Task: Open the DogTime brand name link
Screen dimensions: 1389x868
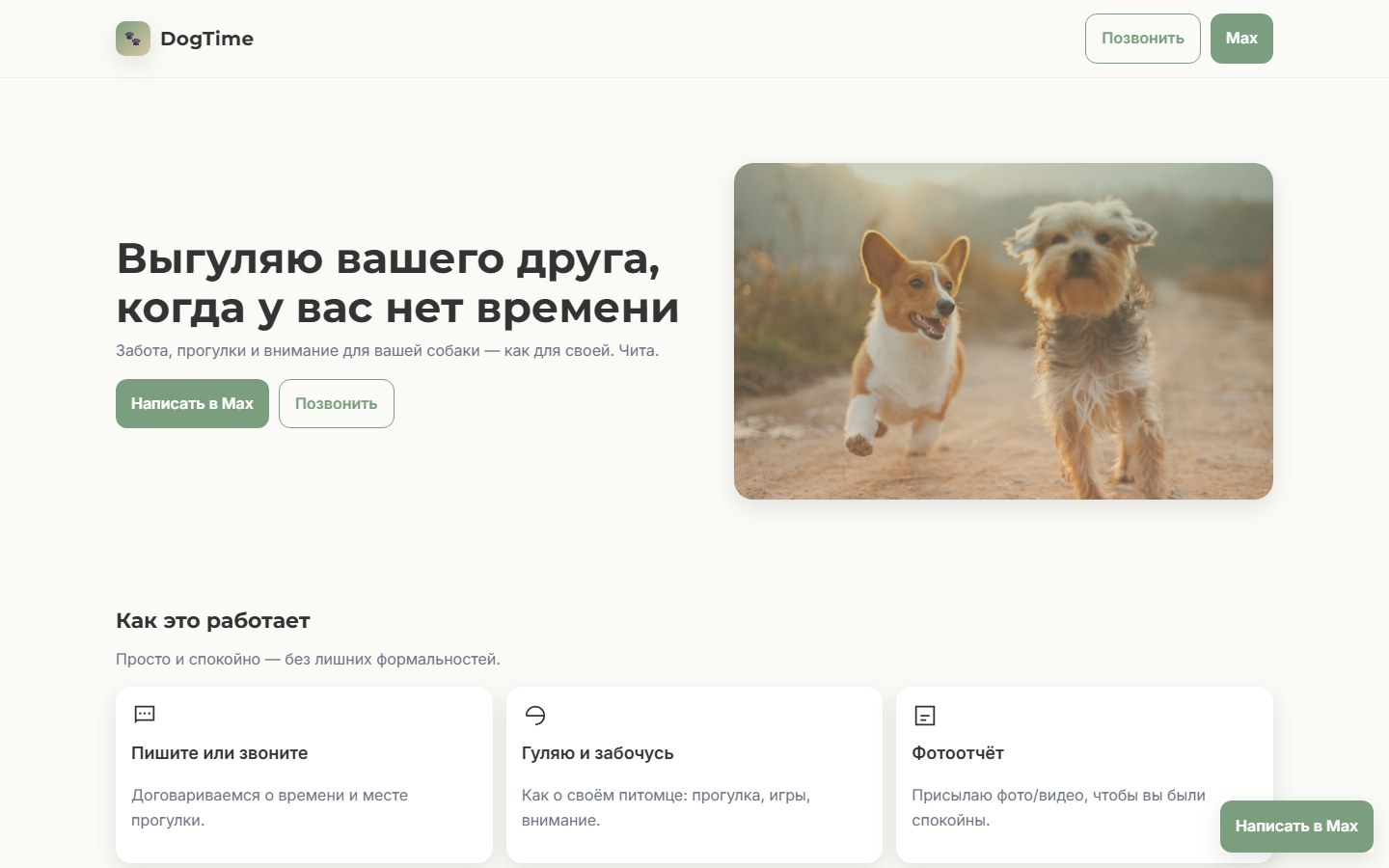Action: tap(206, 39)
